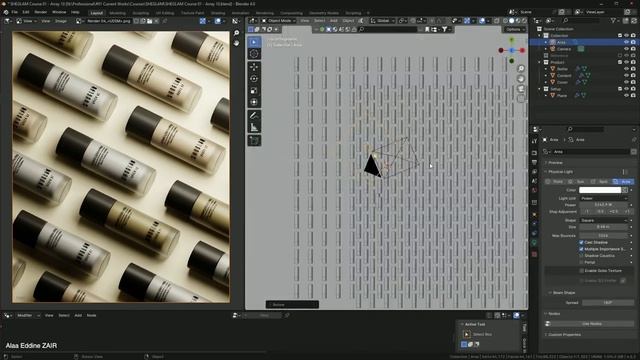This screenshot has width=640, height=360.
Task: Click the +1 Stop Adjustment button
Action: pos(627,212)
